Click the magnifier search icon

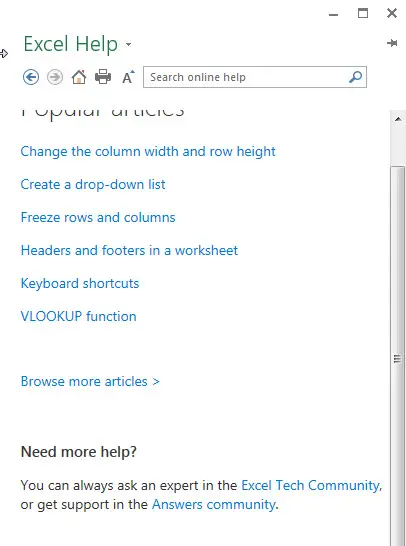[x=356, y=77]
